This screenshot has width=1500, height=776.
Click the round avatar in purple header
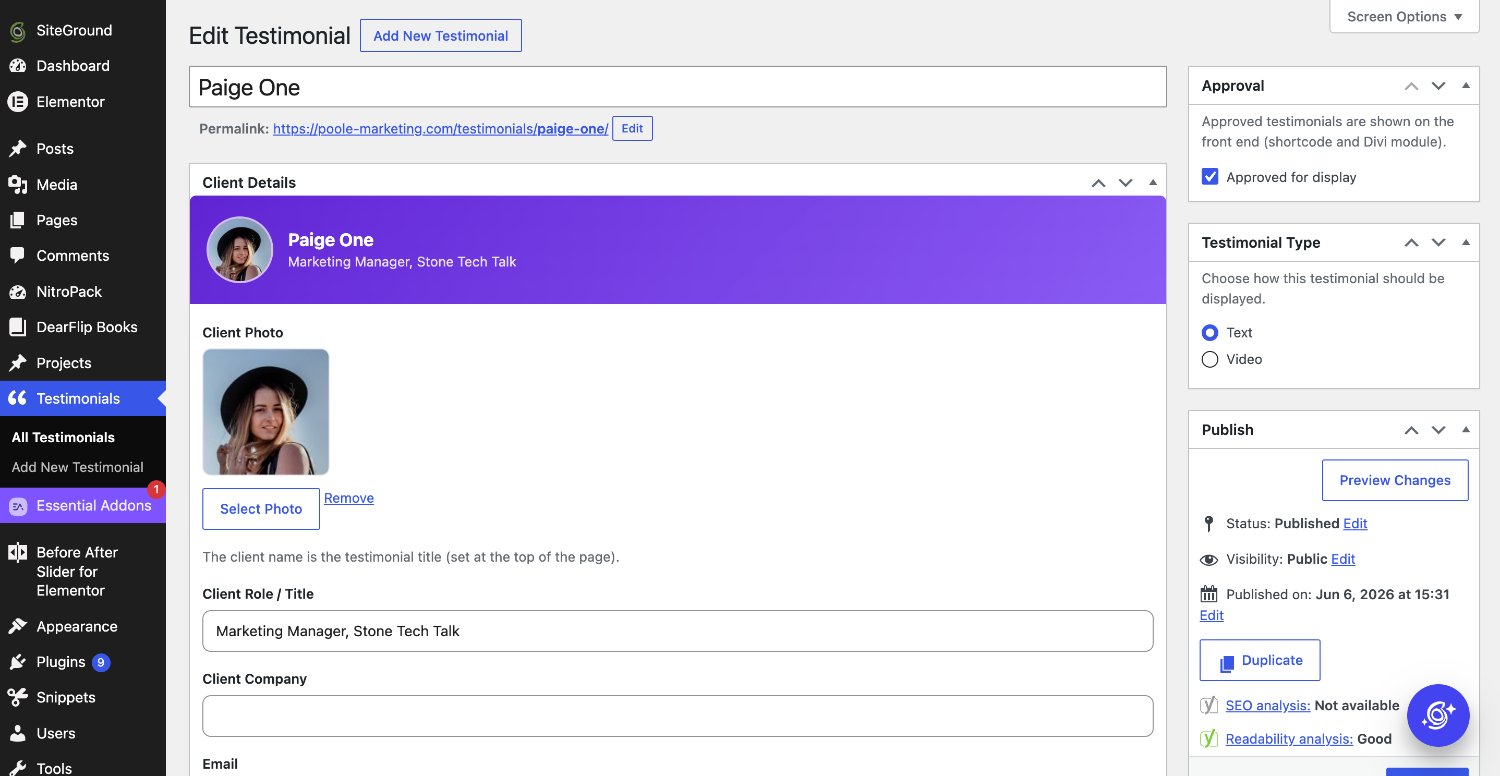[x=240, y=250]
